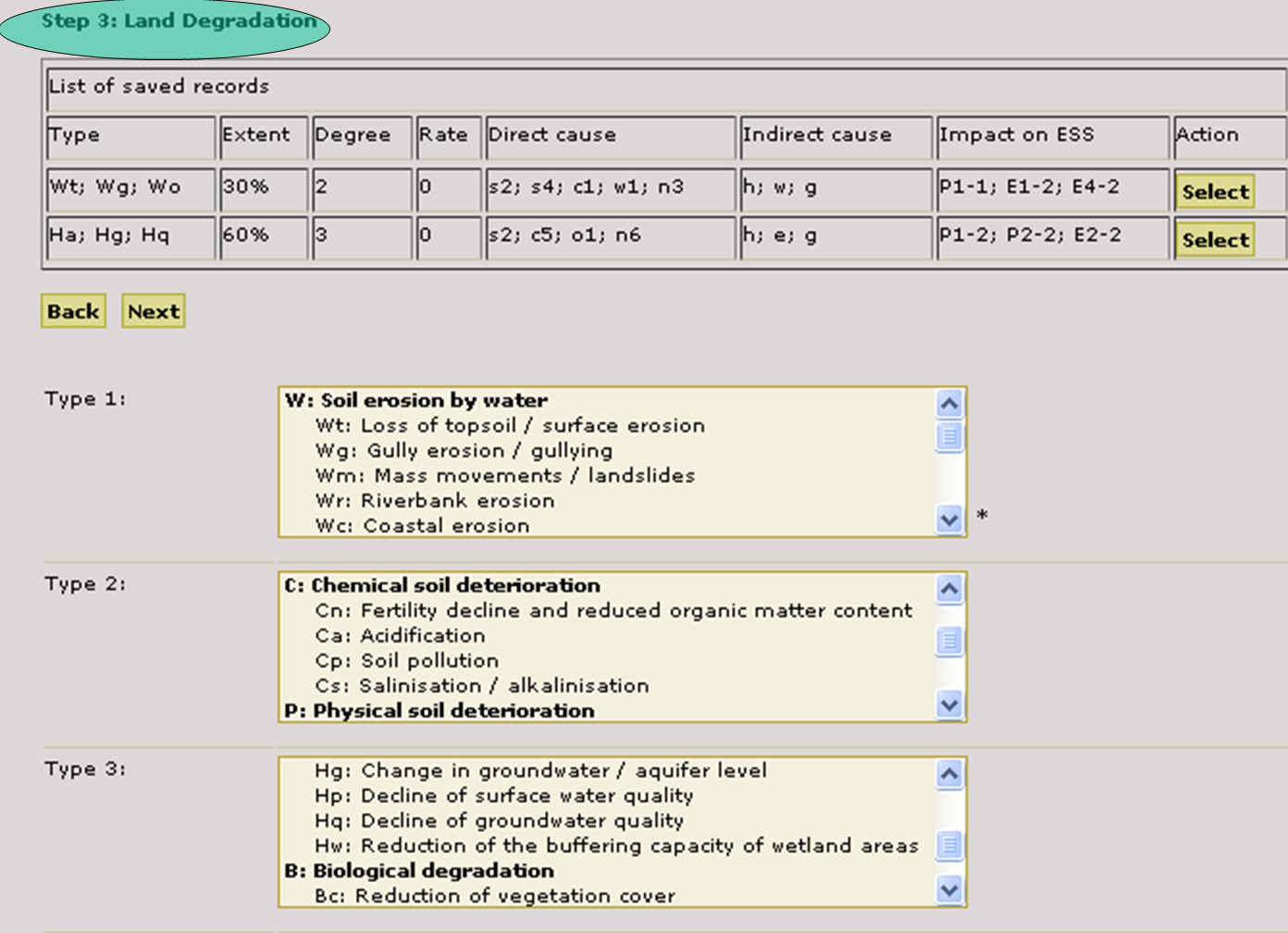Select Hq: Decline of groundwater quality

point(499,821)
